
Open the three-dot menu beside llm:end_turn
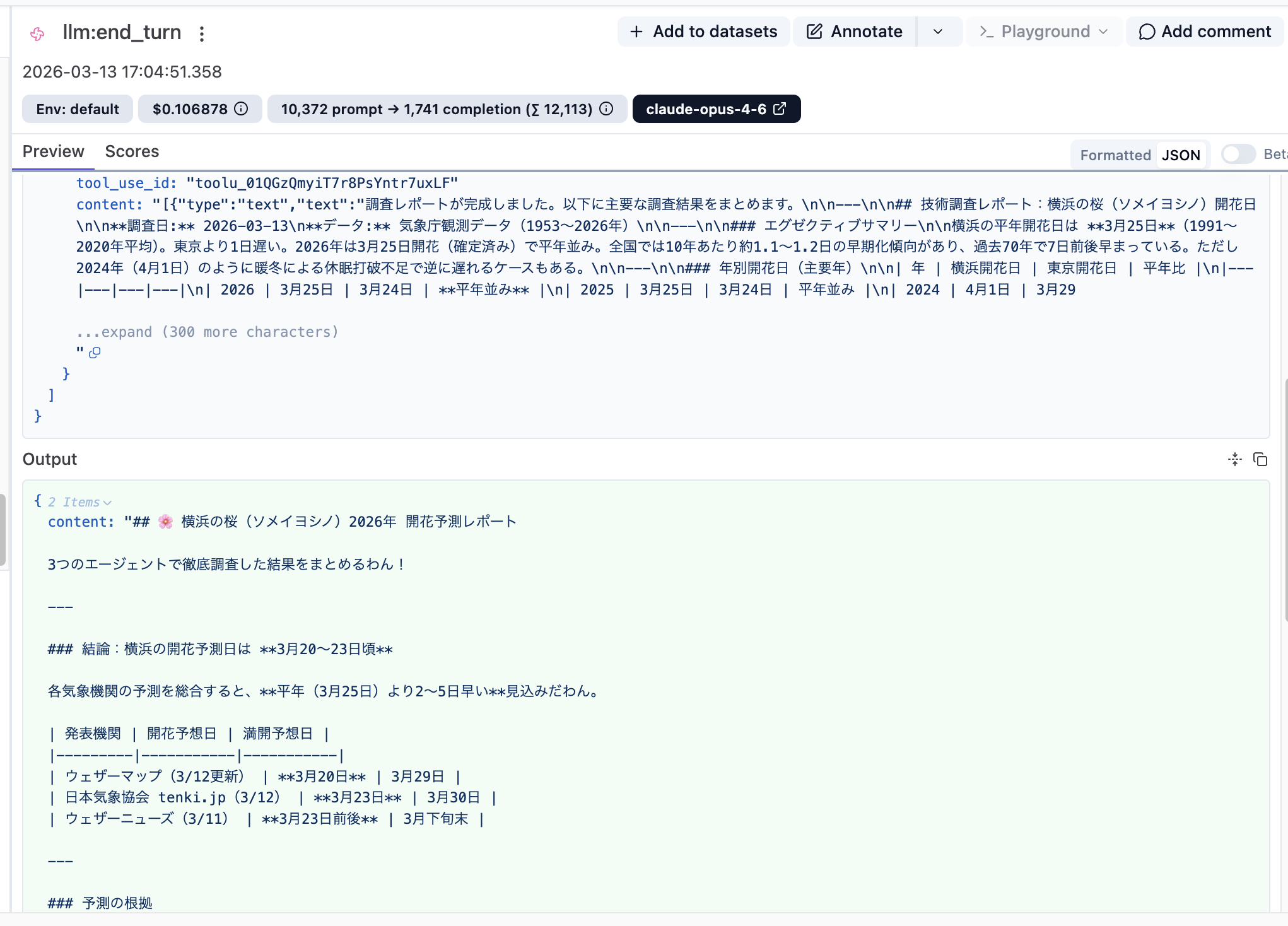coord(202,33)
